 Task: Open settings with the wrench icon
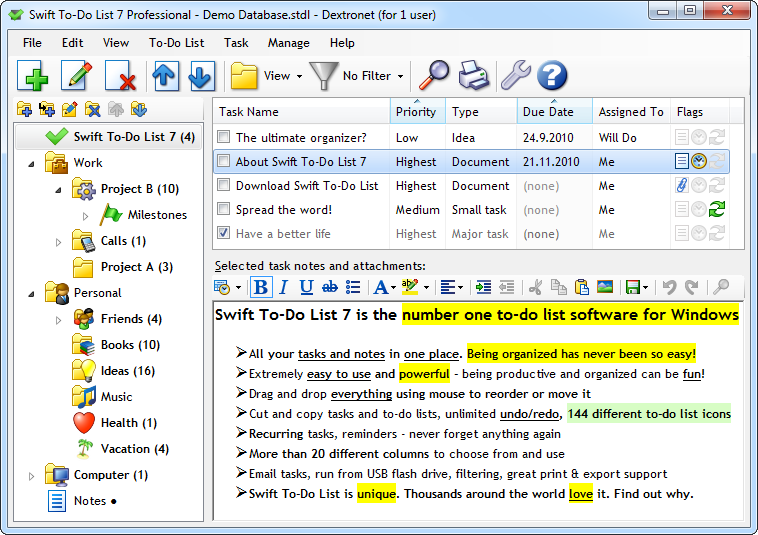(x=514, y=76)
